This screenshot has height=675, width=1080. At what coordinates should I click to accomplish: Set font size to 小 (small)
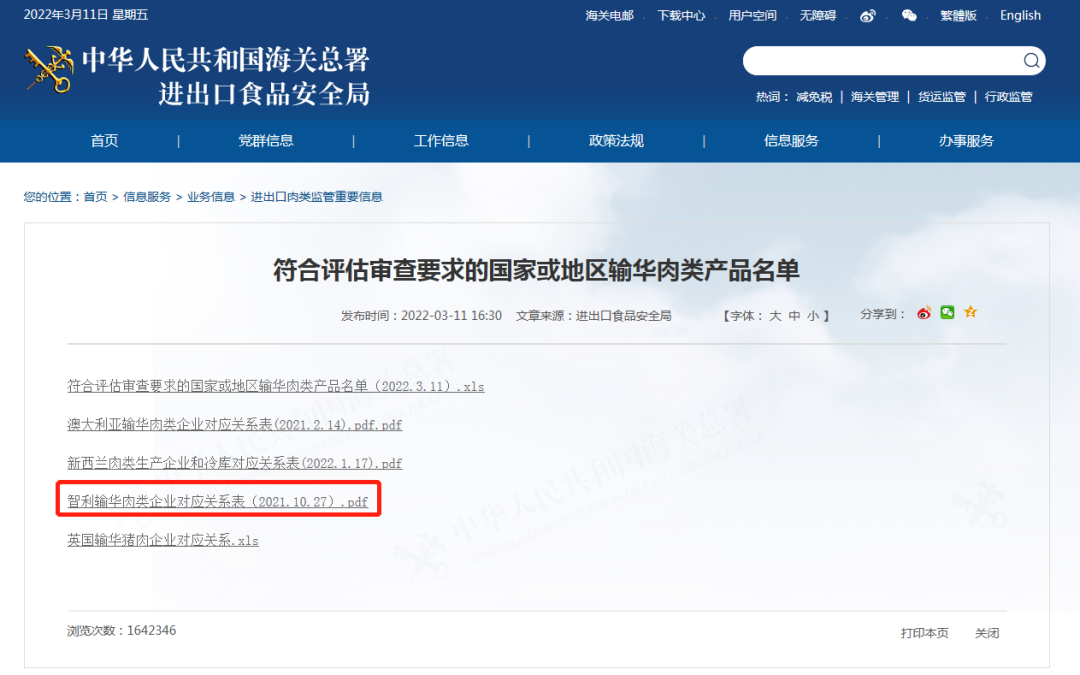coord(813,316)
